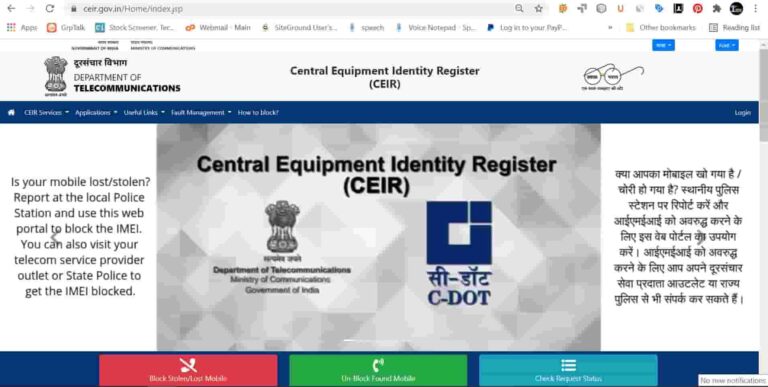Image resolution: width=768 pixels, height=387 pixels.
Task: Go back with browser back arrow
Action: tap(11, 8)
